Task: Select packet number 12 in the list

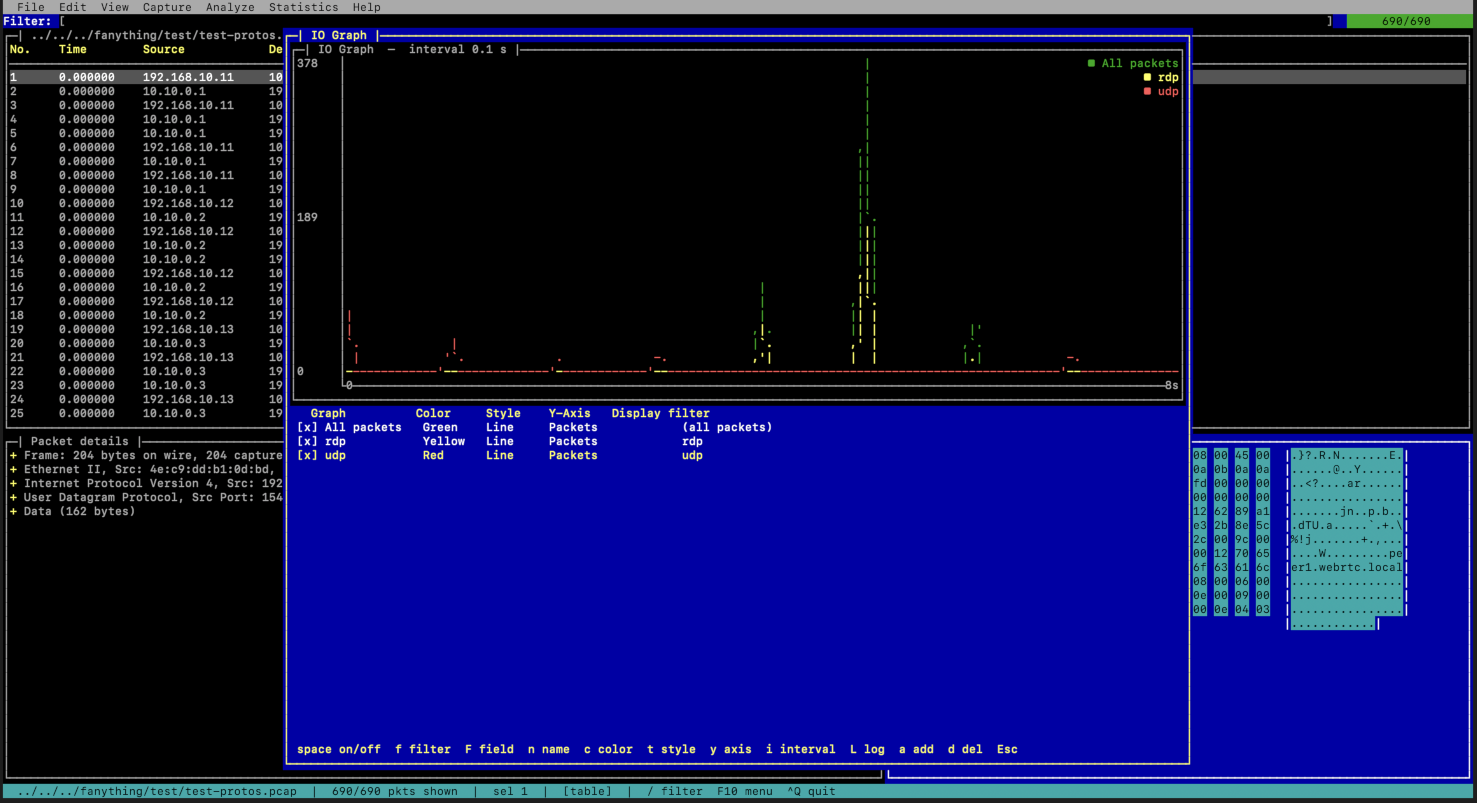Action: 146,231
